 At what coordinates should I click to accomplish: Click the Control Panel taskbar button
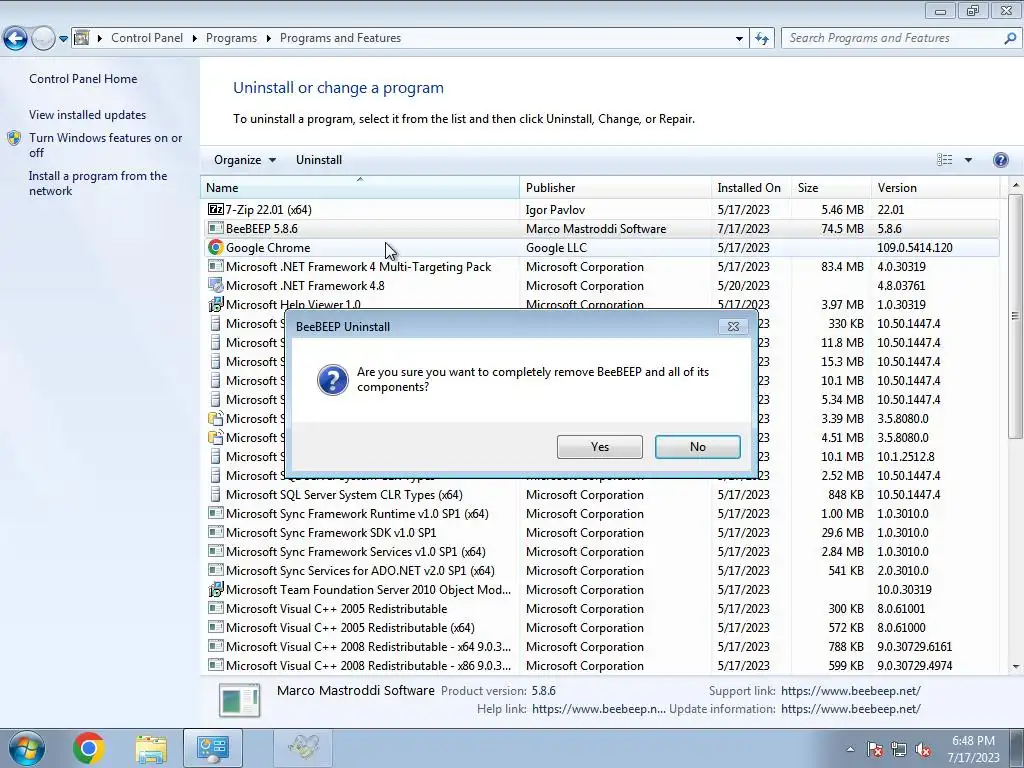[x=213, y=748]
